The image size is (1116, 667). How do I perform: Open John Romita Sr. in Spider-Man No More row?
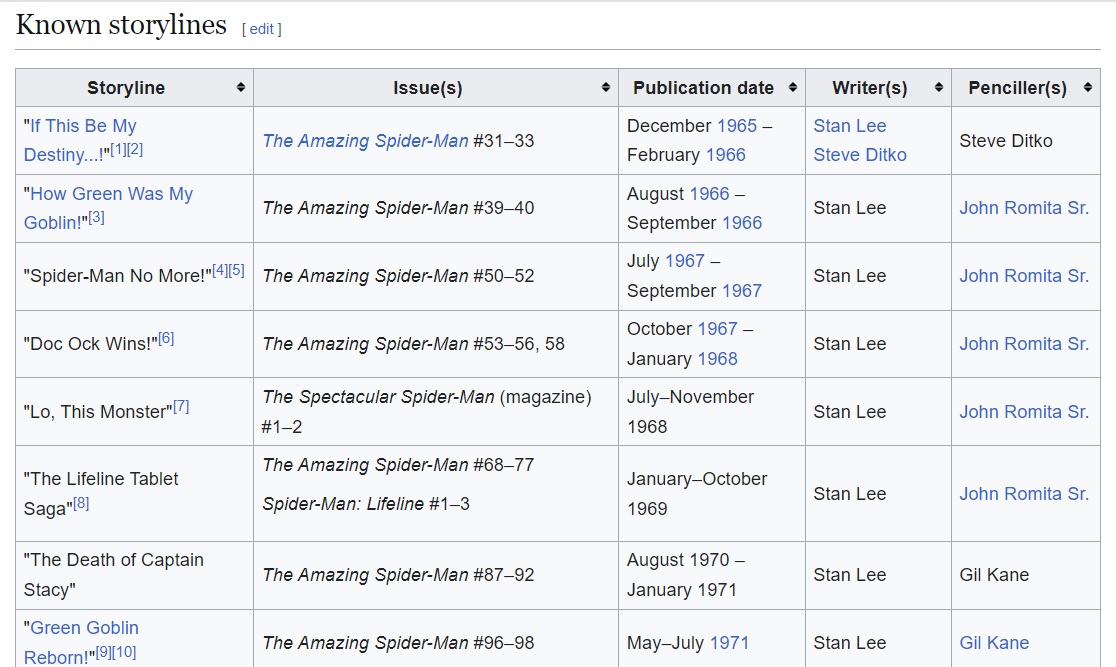pyautogui.click(x=1024, y=276)
